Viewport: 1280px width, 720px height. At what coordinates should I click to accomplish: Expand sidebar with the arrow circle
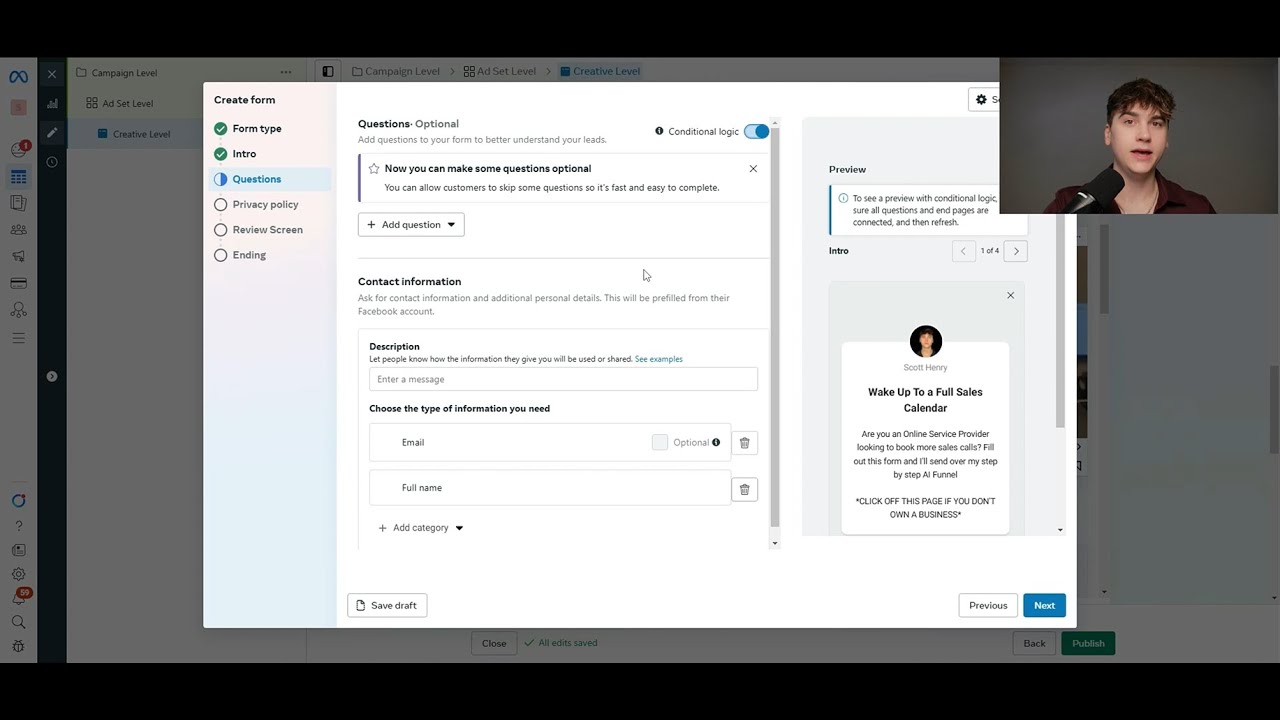point(52,376)
